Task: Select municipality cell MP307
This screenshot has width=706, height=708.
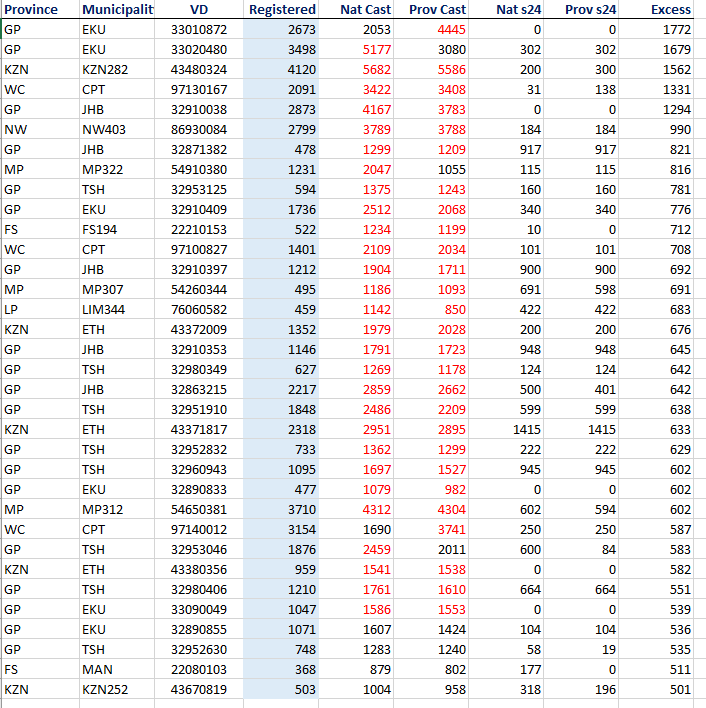Action: click(x=102, y=289)
